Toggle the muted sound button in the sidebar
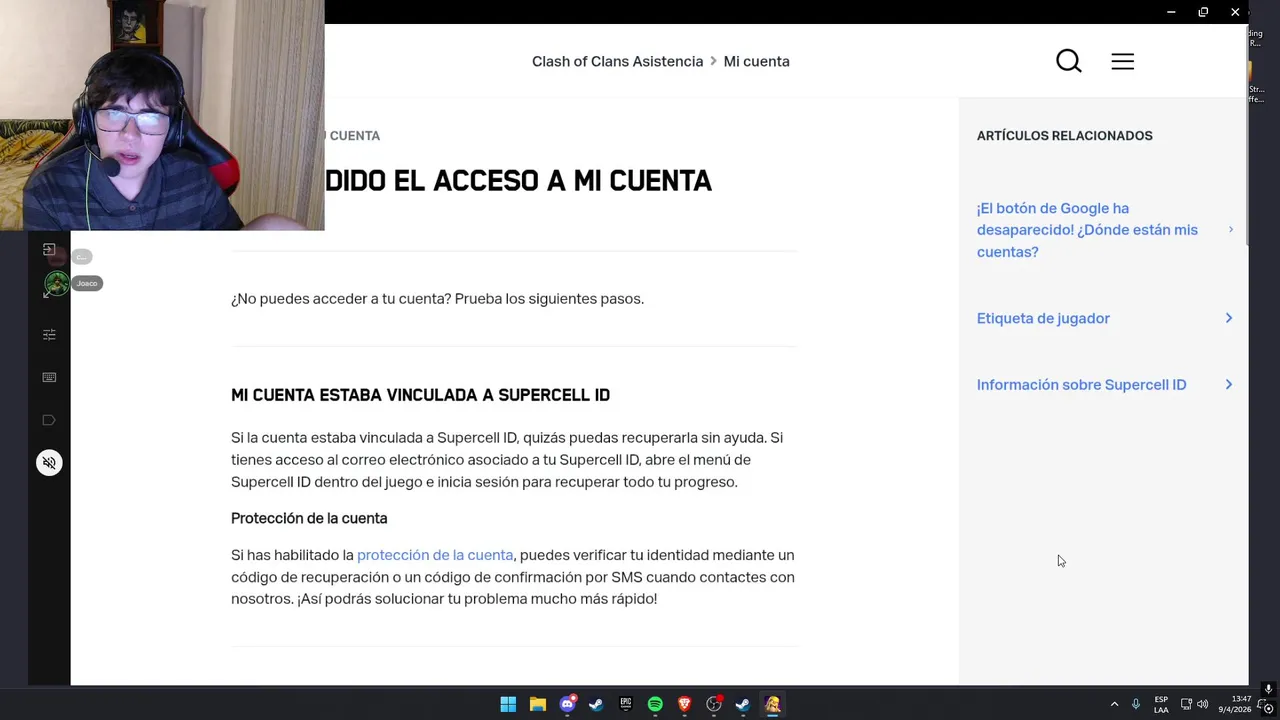This screenshot has height=720, width=1280. [49, 462]
